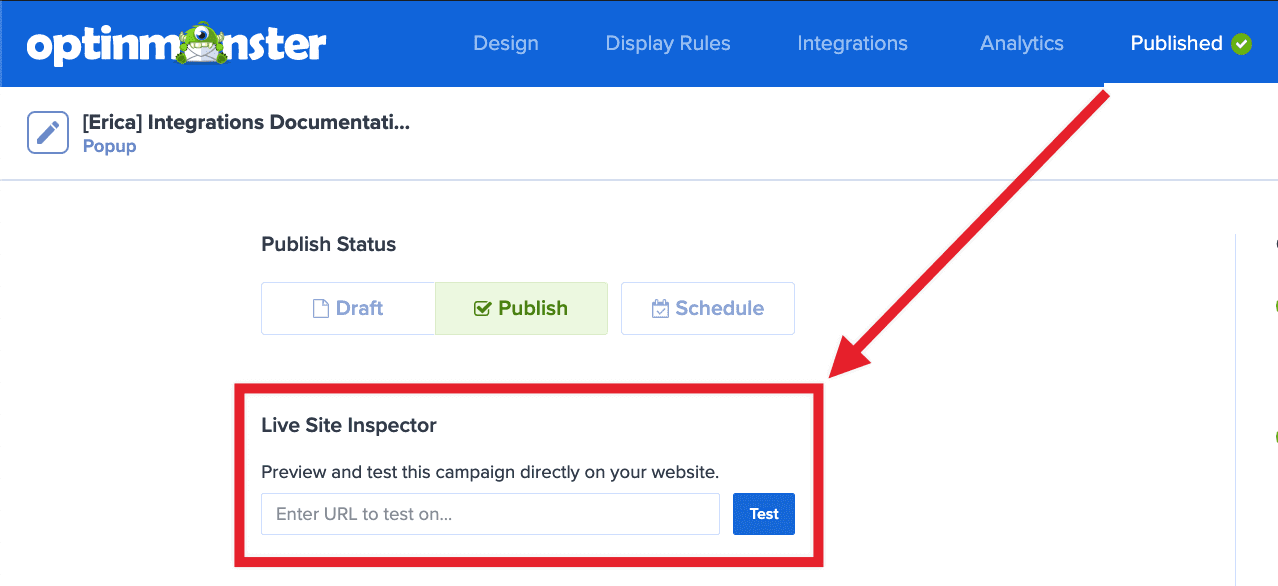Set publish status to Schedule
Screen dimensions: 1278x586
(x=707, y=308)
